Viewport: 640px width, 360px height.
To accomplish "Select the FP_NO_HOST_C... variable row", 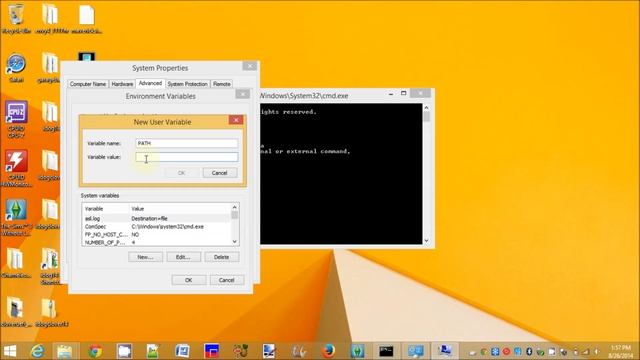I will click(x=156, y=235).
